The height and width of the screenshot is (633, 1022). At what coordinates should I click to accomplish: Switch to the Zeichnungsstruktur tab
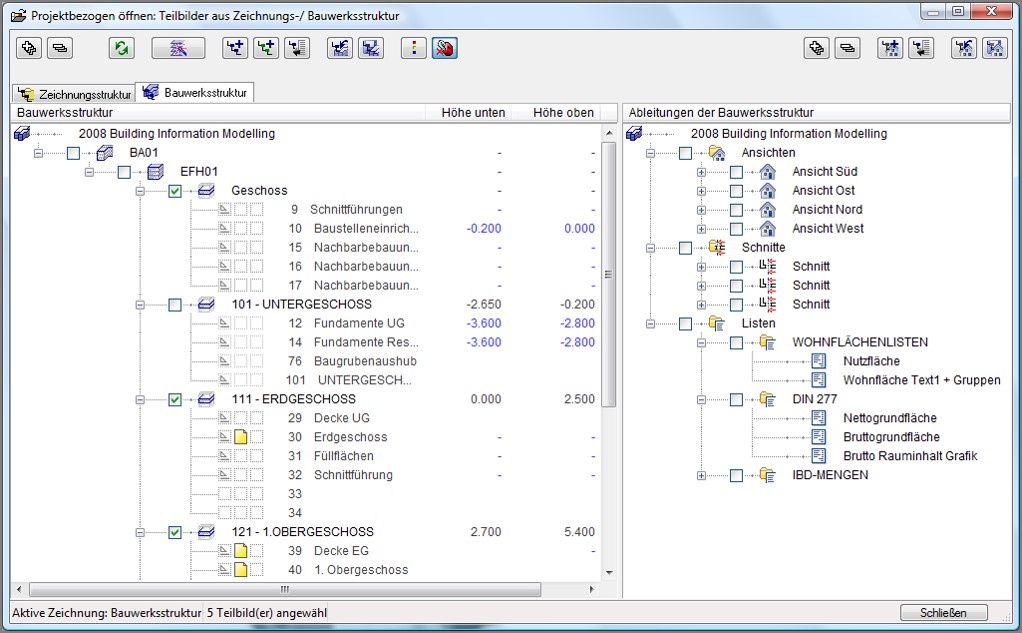click(73, 94)
